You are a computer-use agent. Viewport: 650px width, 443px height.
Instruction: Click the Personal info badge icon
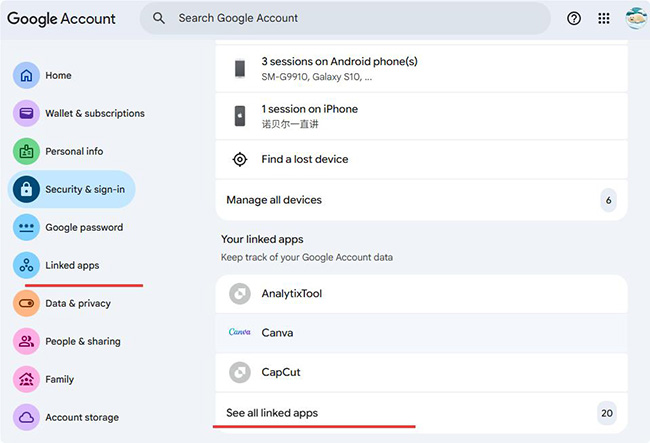26,151
